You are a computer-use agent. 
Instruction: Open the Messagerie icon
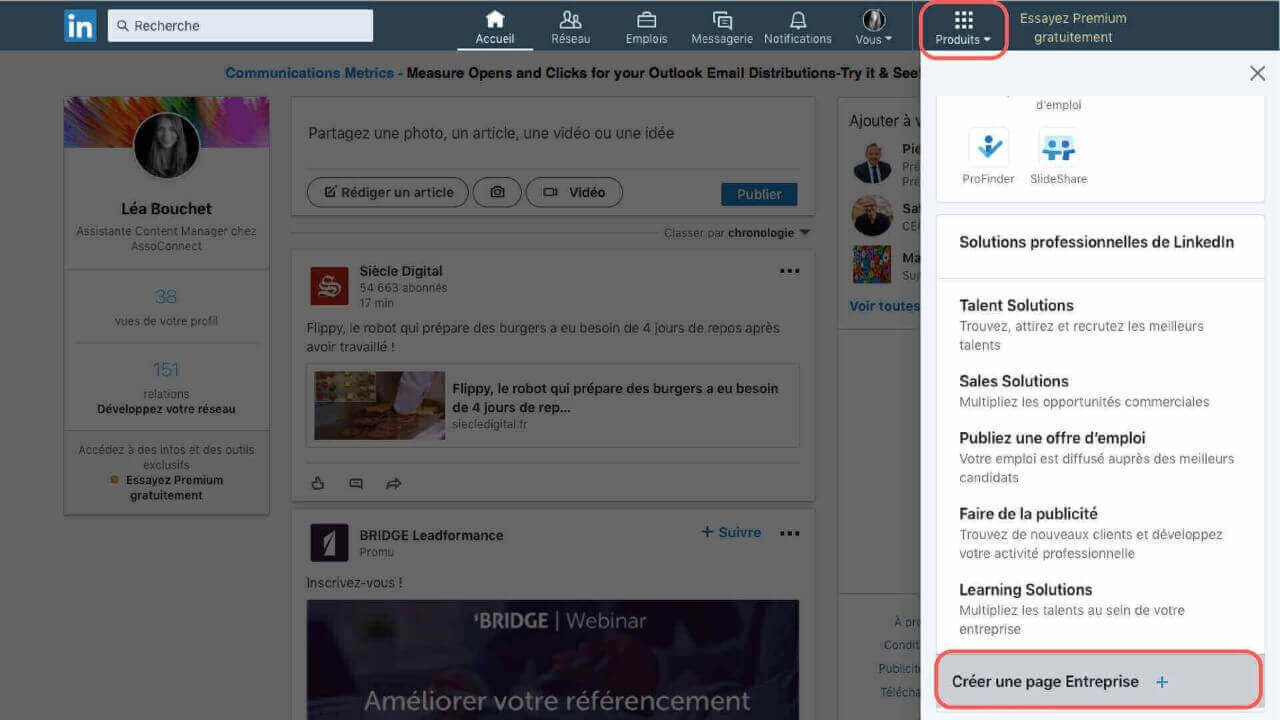click(721, 18)
